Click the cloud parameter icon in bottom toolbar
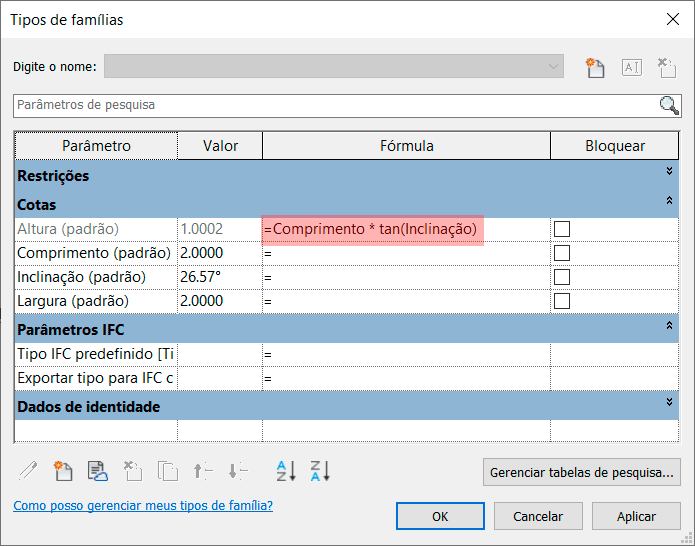Viewport: 695px width, 546px height. [x=98, y=471]
